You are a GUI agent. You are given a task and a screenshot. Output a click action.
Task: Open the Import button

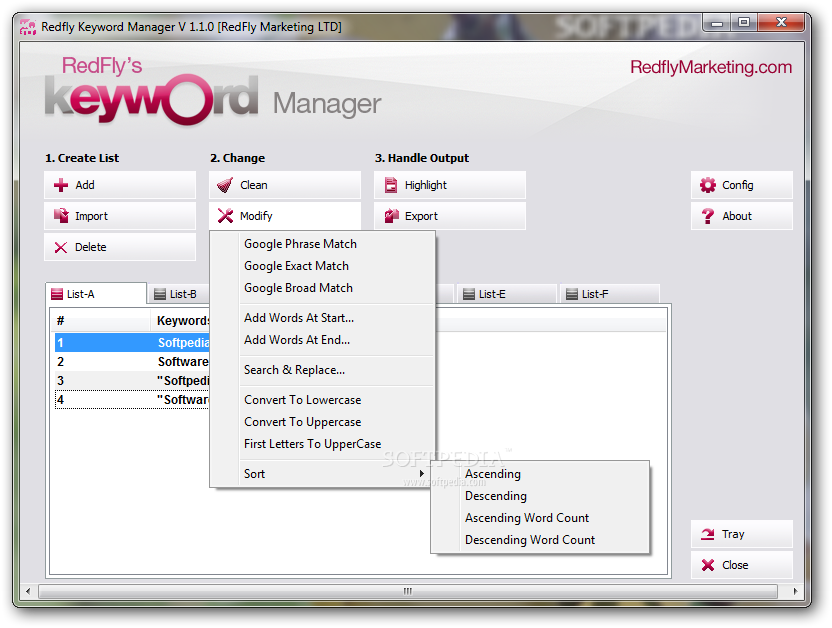pos(120,216)
